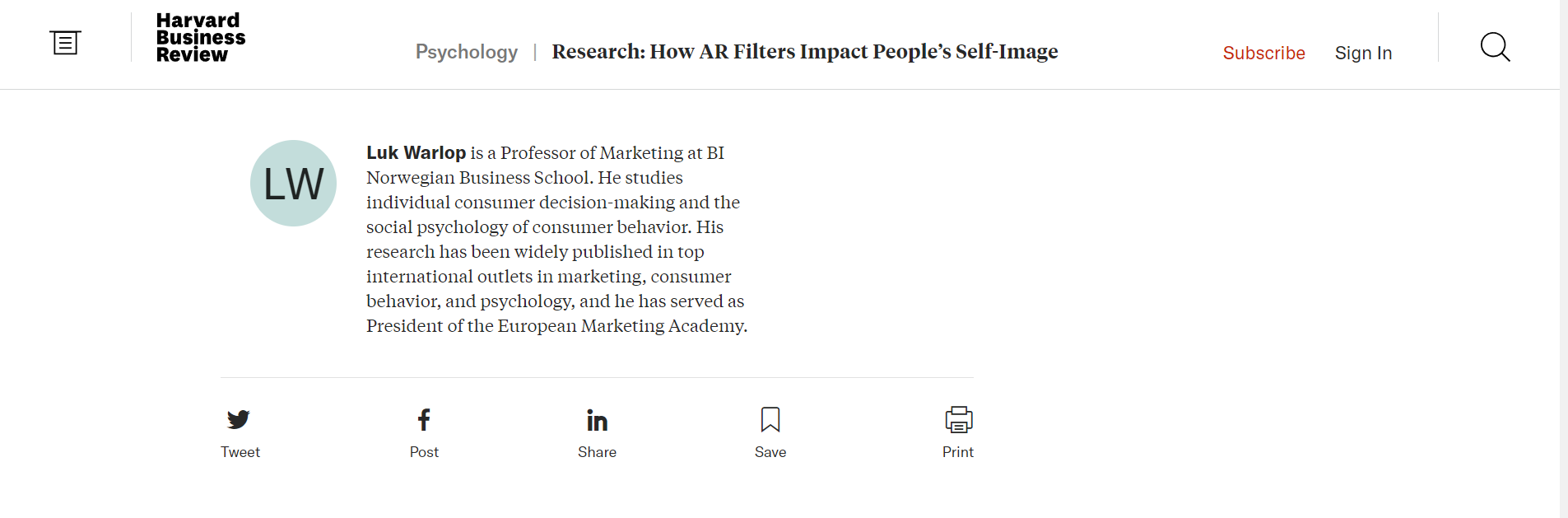
Task: Save the article with the bookmark icon
Action: (x=770, y=420)
